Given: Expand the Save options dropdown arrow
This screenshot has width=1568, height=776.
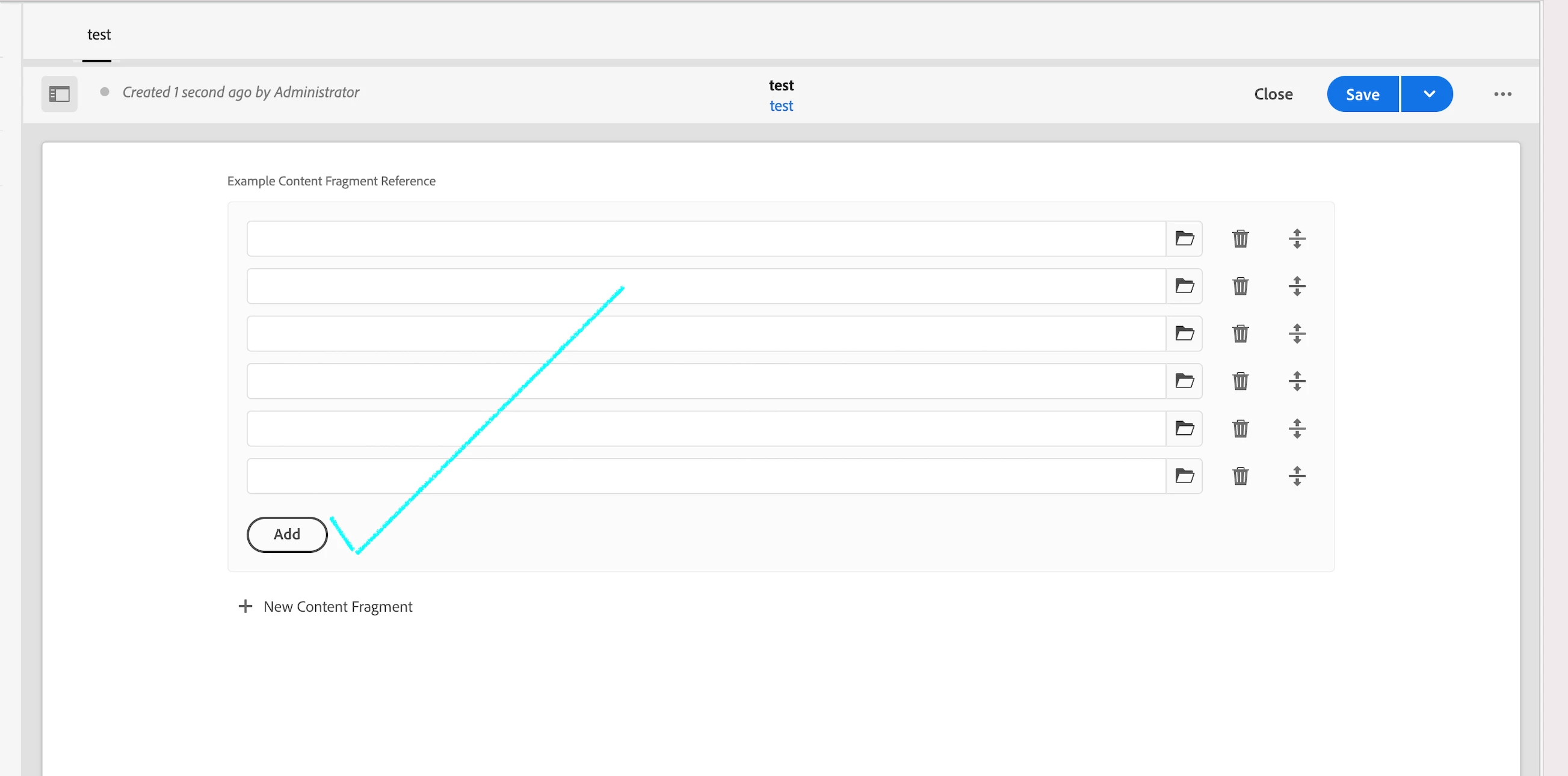Looking at the screenshot, I should (x=1428, y=94).
